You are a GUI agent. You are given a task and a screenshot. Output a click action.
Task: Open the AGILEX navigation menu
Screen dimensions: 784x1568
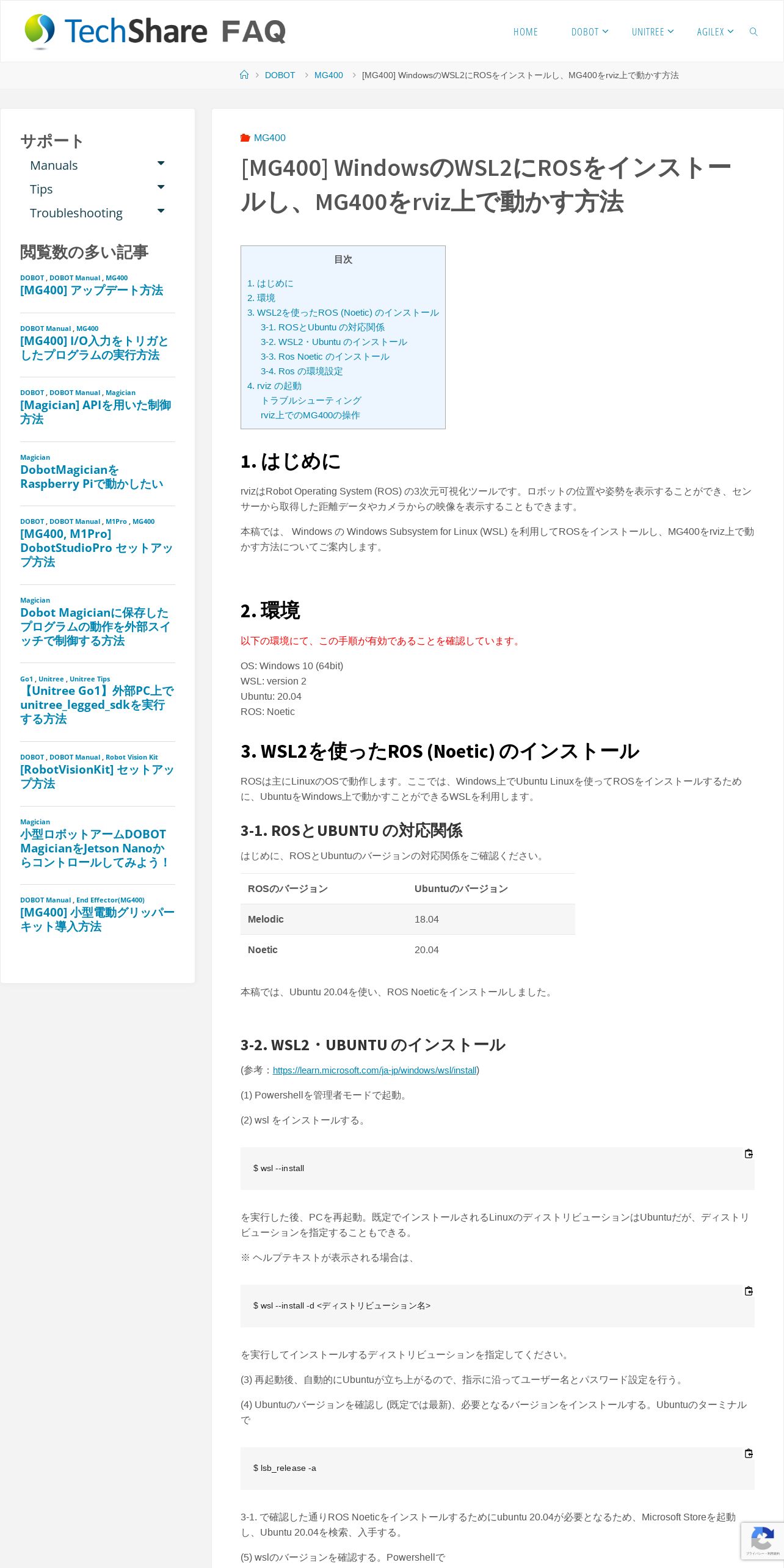pyautogui.click(x=710, y=32)
